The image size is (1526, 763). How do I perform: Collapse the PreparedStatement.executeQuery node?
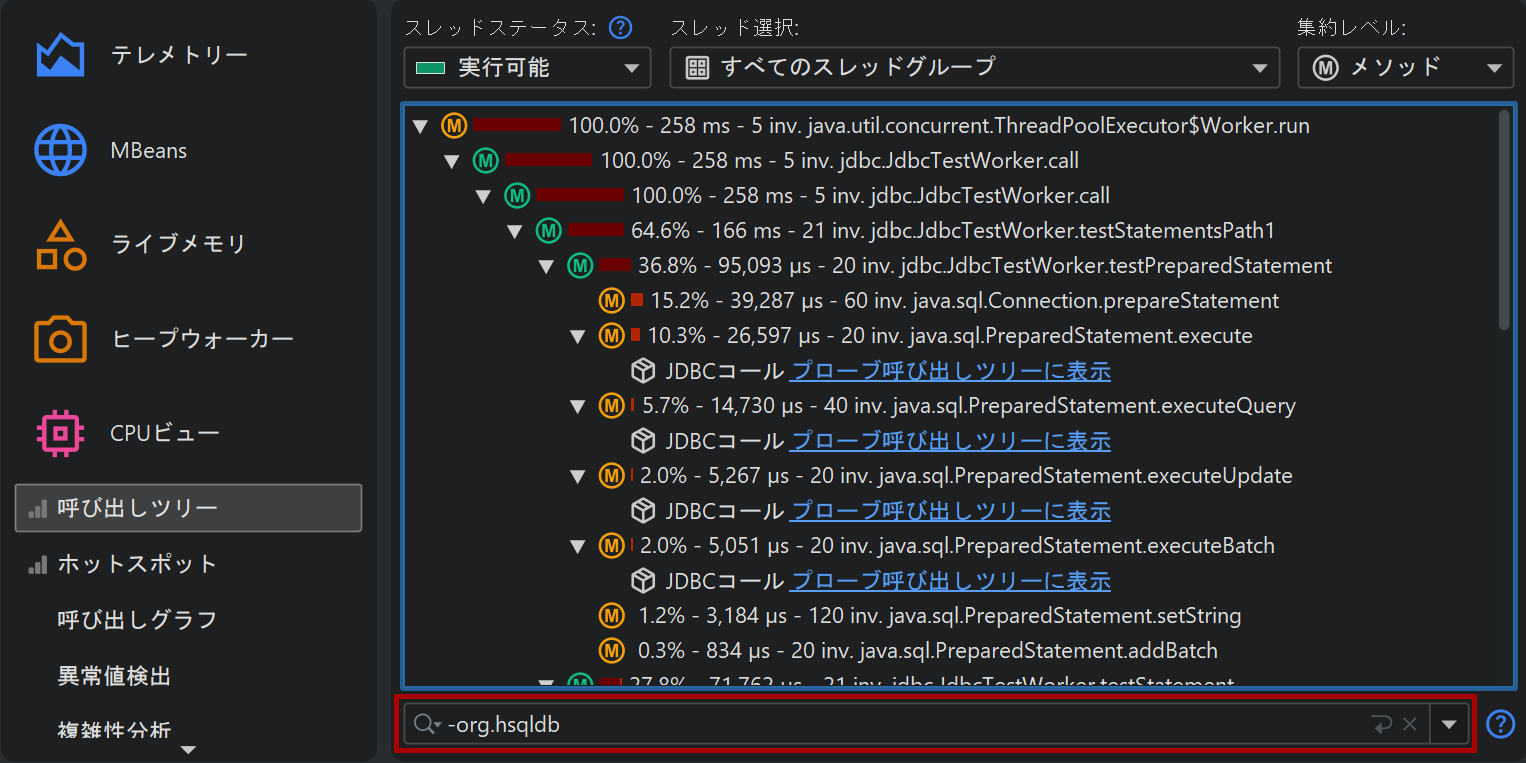pos(577,406)
